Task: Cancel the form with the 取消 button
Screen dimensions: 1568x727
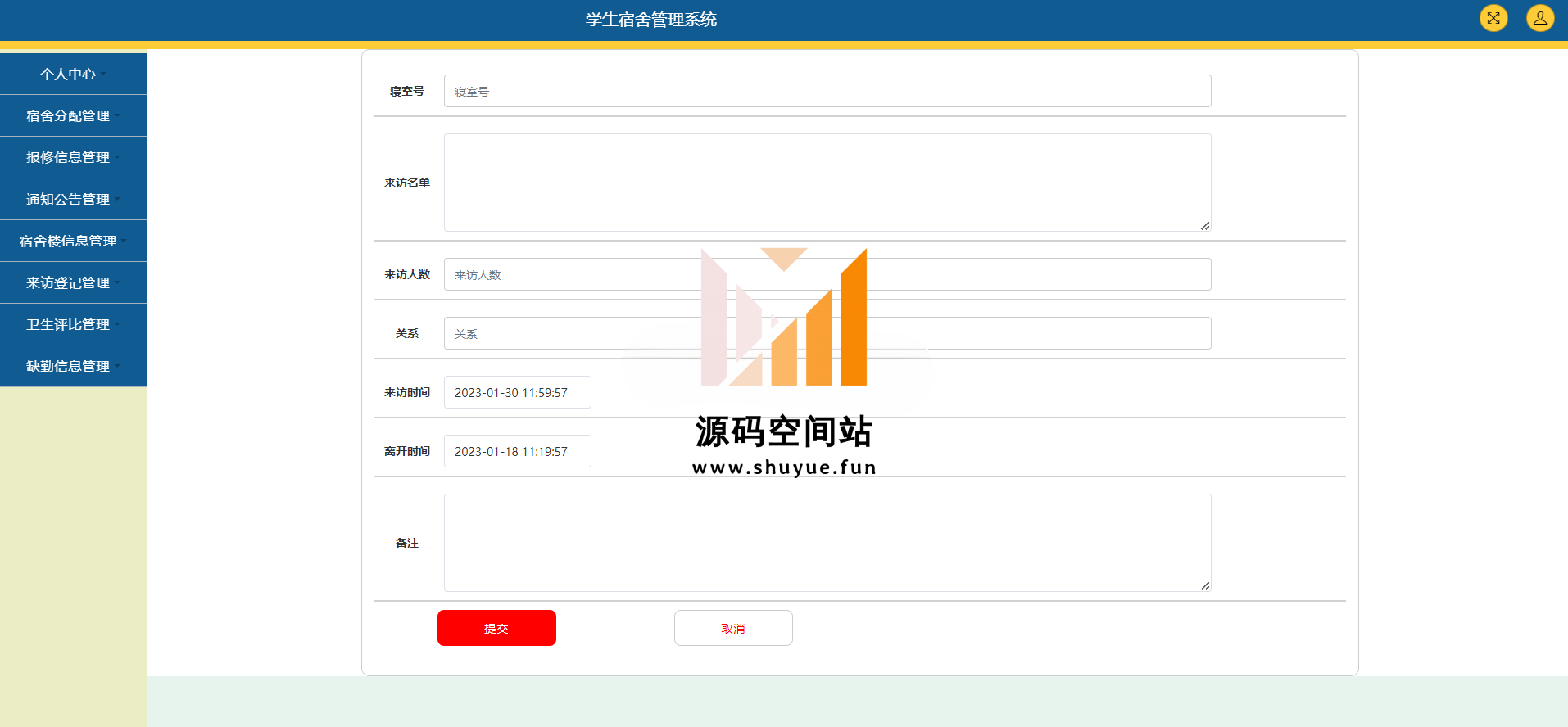Action: pyautogui.click(x=733, y=628)
